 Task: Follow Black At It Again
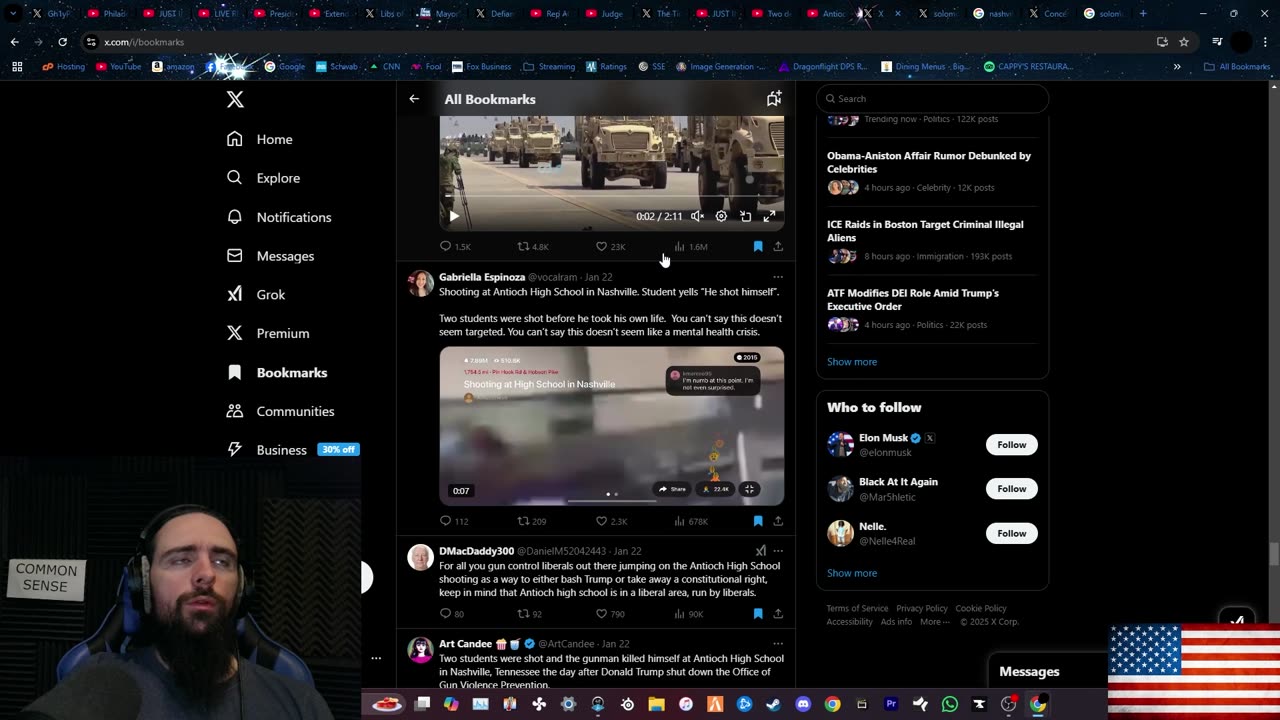tap(1011, 489)
